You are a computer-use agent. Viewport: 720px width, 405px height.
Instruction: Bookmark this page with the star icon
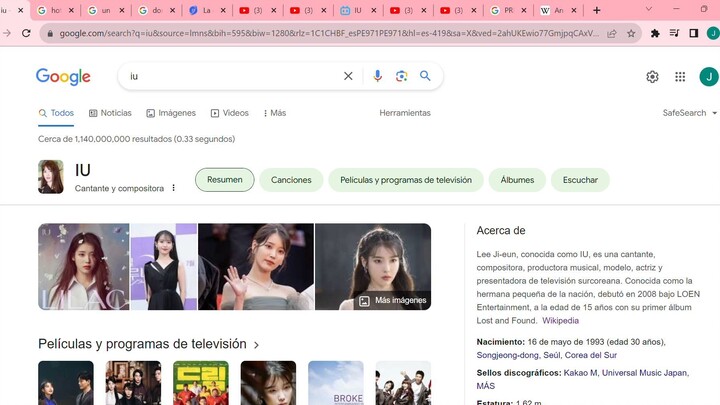pyautogui.click(x=631, y=34)
